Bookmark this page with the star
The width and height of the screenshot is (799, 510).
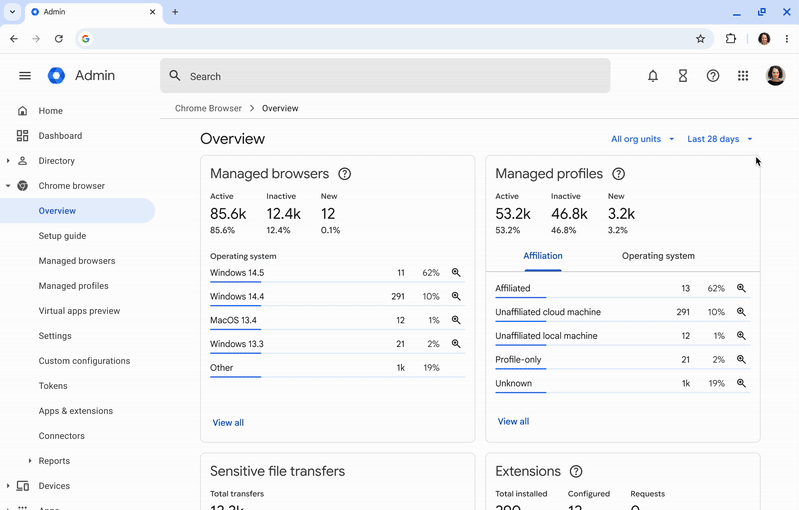point(701,39)
